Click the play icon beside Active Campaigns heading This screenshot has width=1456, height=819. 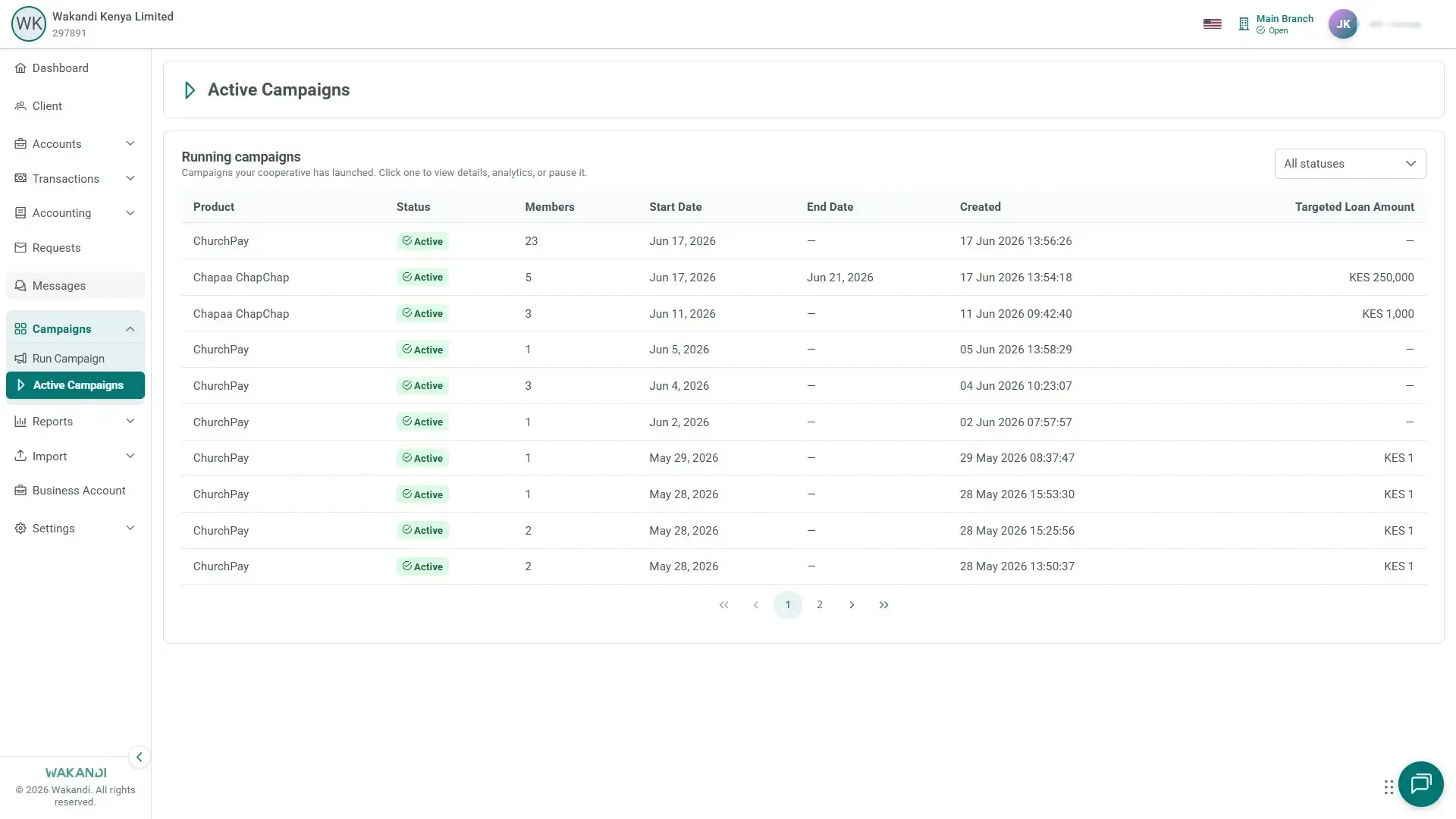click(x=190, y=90)
